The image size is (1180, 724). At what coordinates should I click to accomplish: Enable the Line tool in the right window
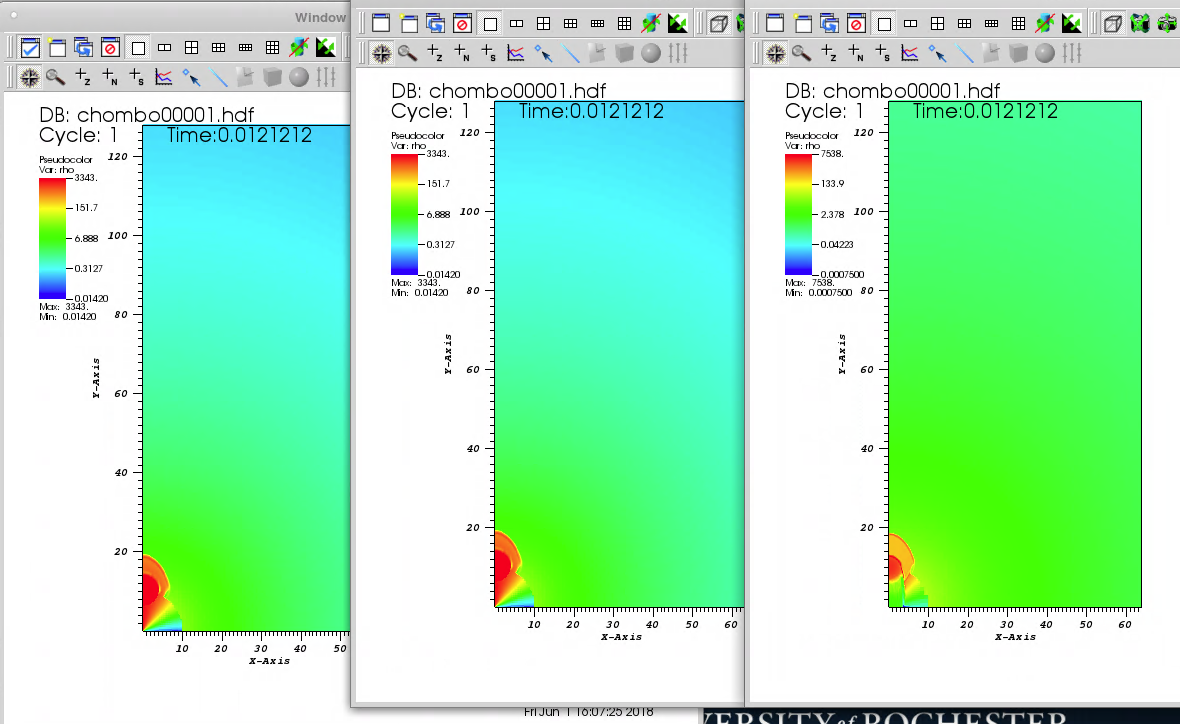(965, 53)
